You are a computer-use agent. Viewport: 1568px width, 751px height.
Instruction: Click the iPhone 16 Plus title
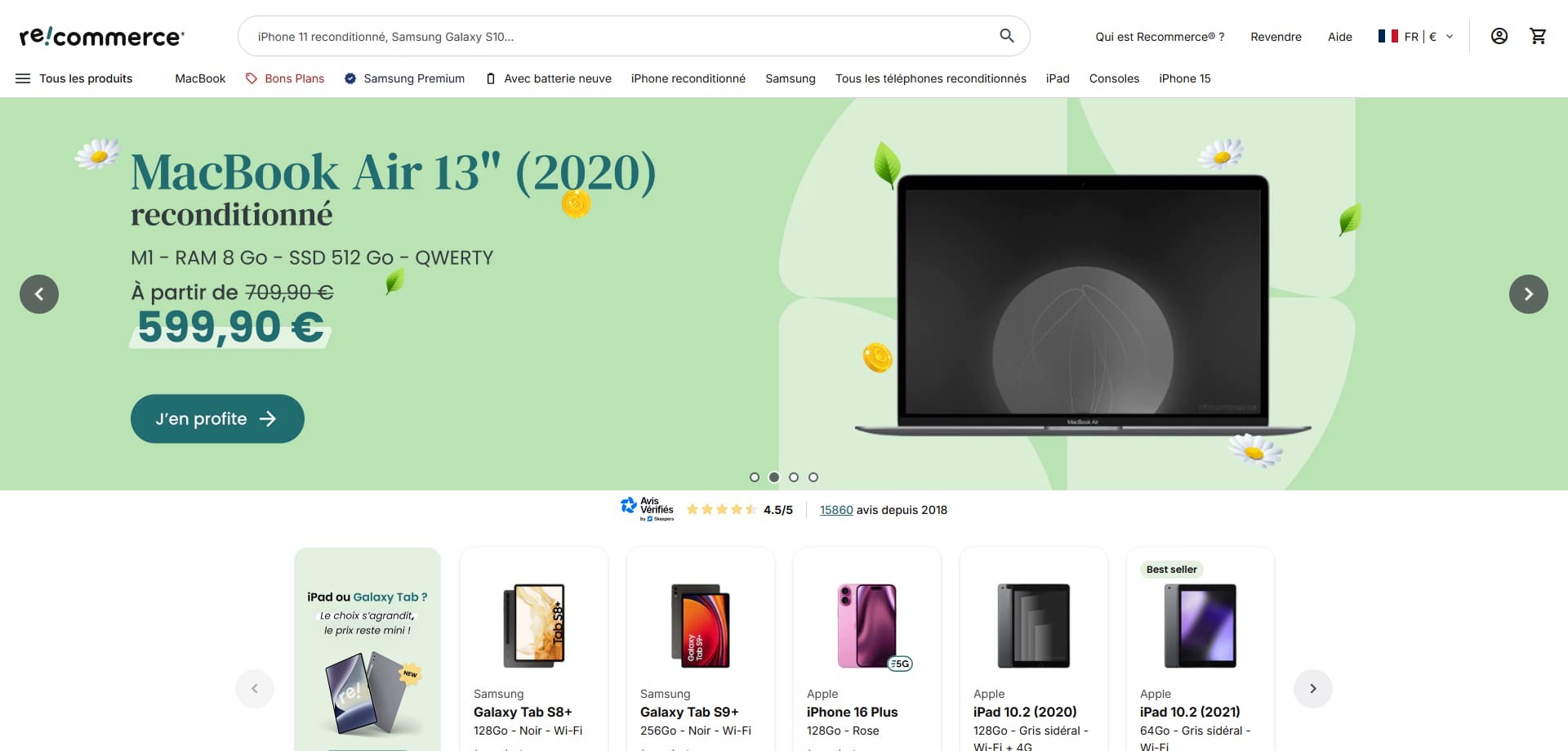[852, 712]
